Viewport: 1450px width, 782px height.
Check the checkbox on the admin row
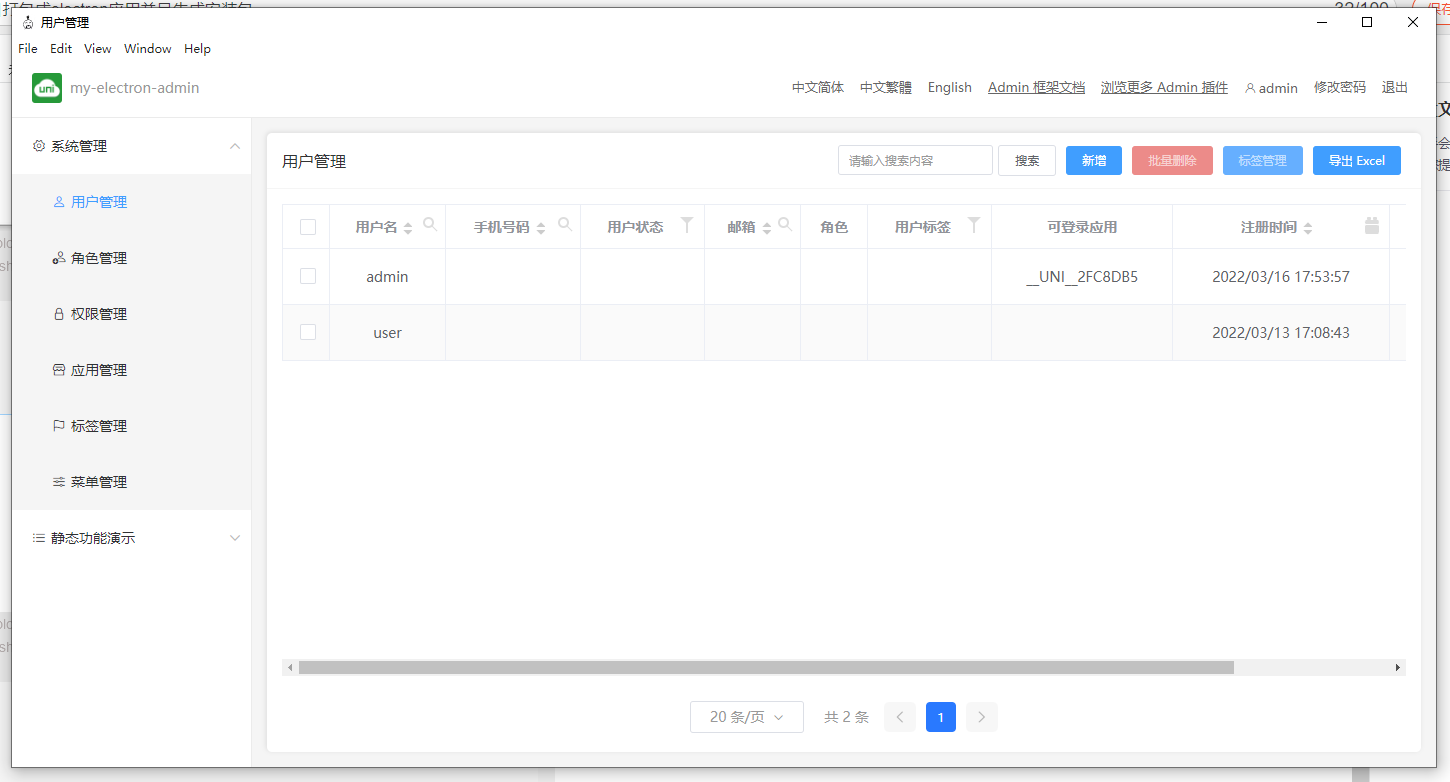(307, 277)
